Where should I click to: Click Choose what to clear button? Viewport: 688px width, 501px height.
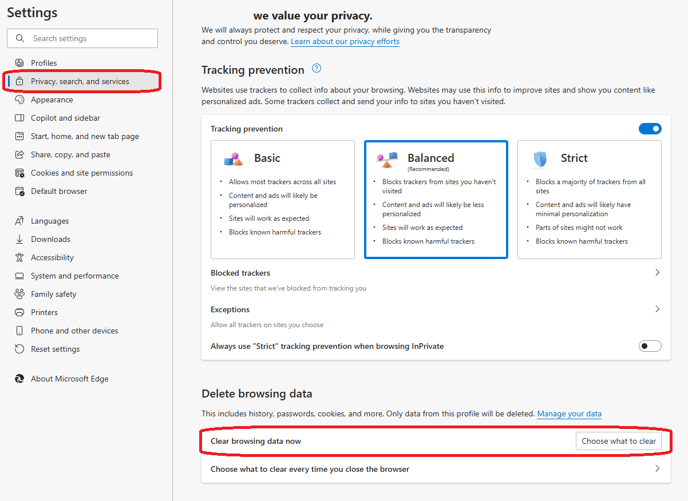pos(618,441)
